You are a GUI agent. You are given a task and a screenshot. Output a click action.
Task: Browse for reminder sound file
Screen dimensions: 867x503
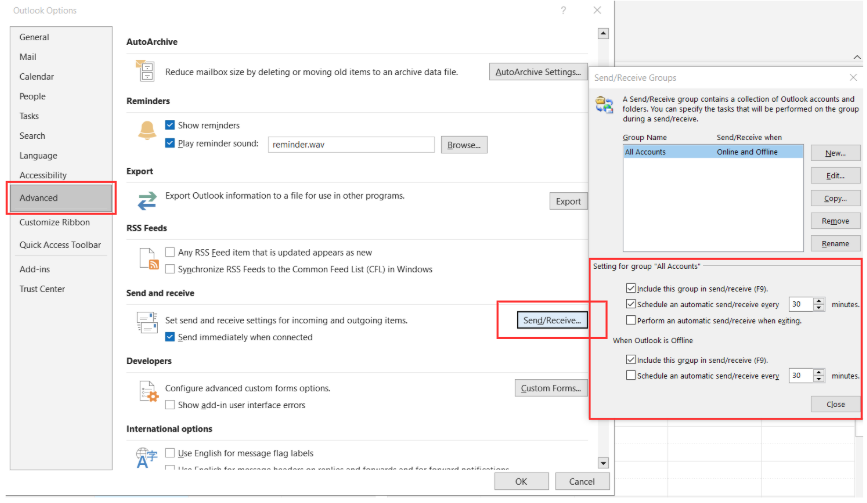pos(464,145)
